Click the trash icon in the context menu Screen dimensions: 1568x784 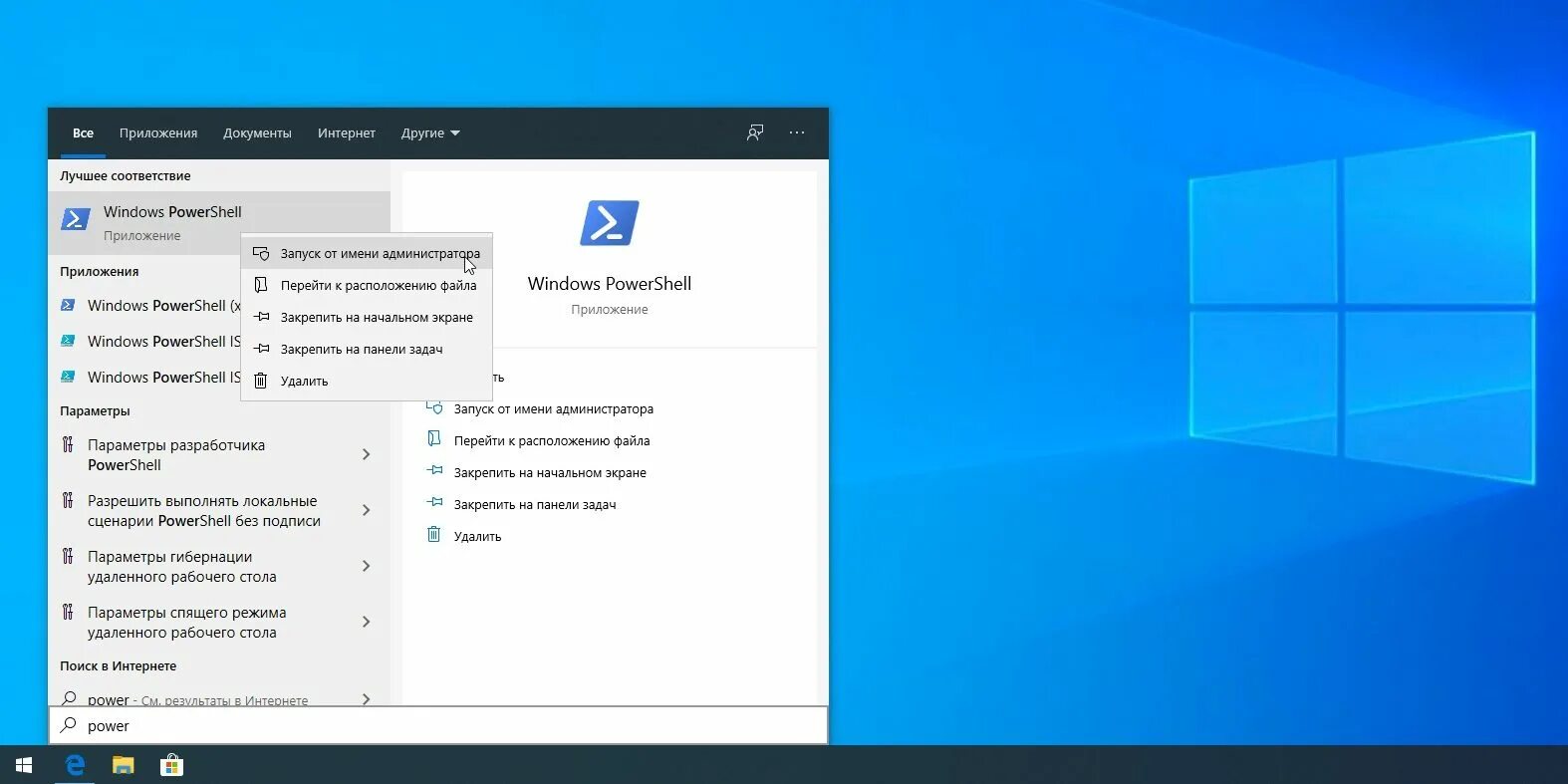coord(261,381)
